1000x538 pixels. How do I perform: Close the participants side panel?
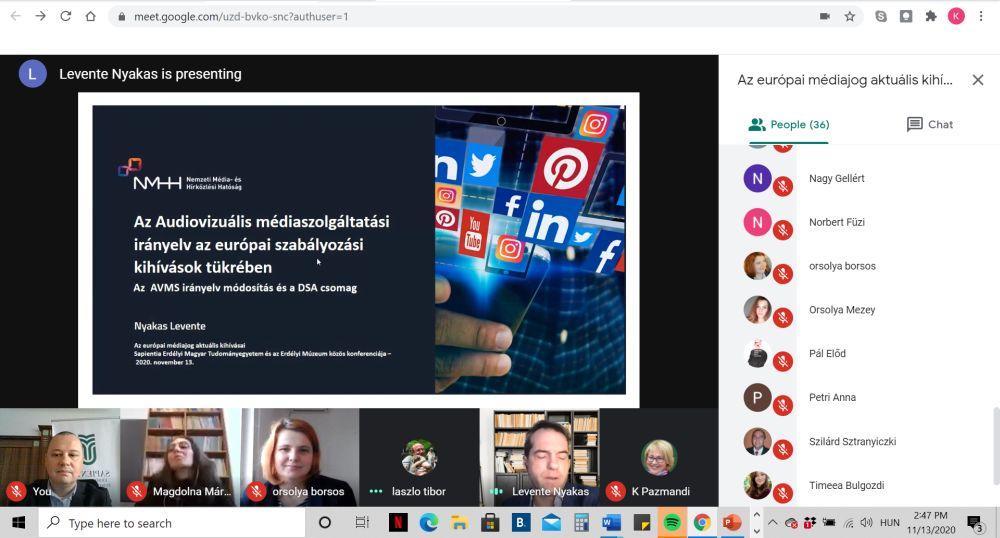pos(977,80)
